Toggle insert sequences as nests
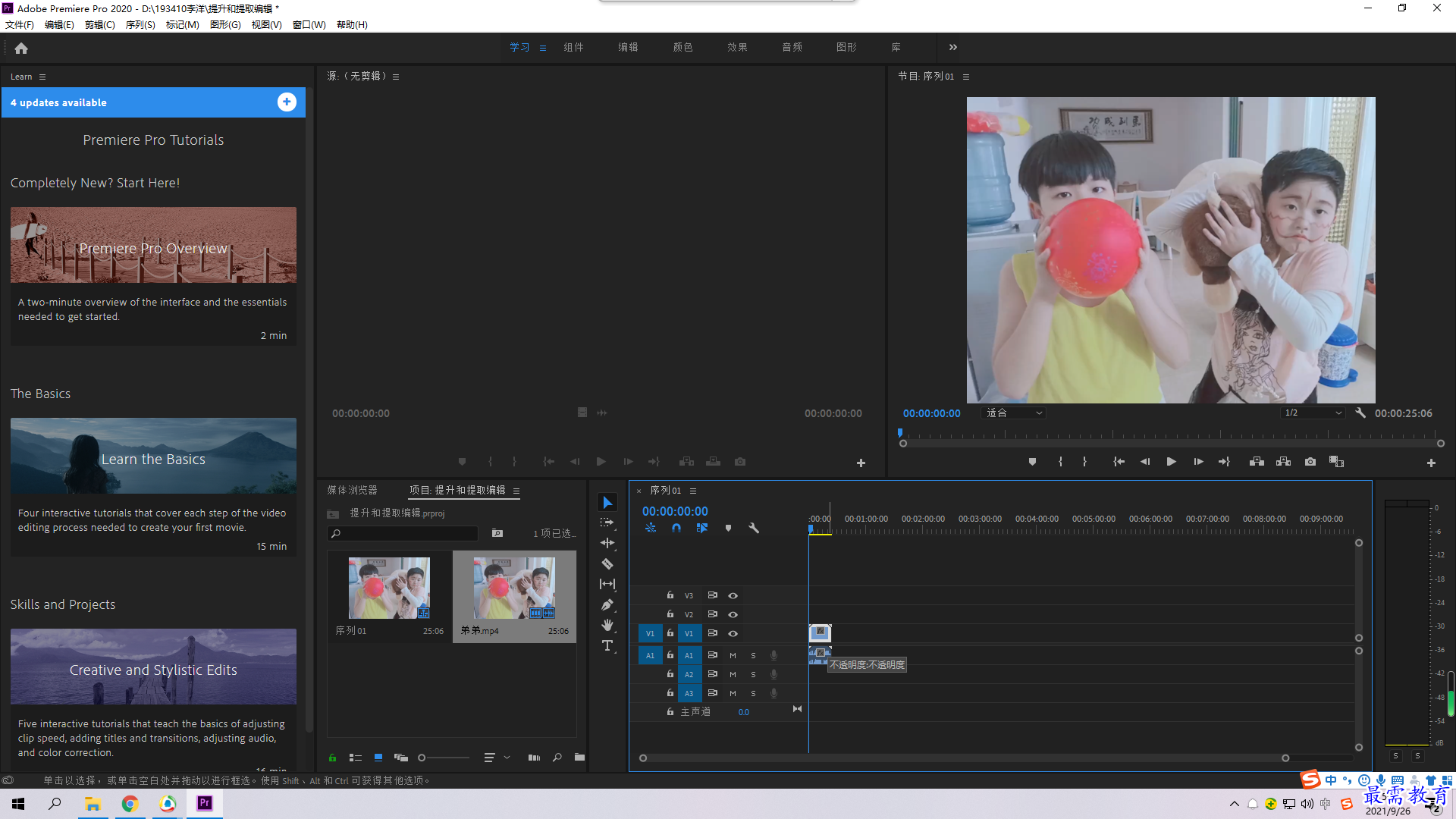The height and width of the screenshot is (819, 1456). [x=651, y=528]
